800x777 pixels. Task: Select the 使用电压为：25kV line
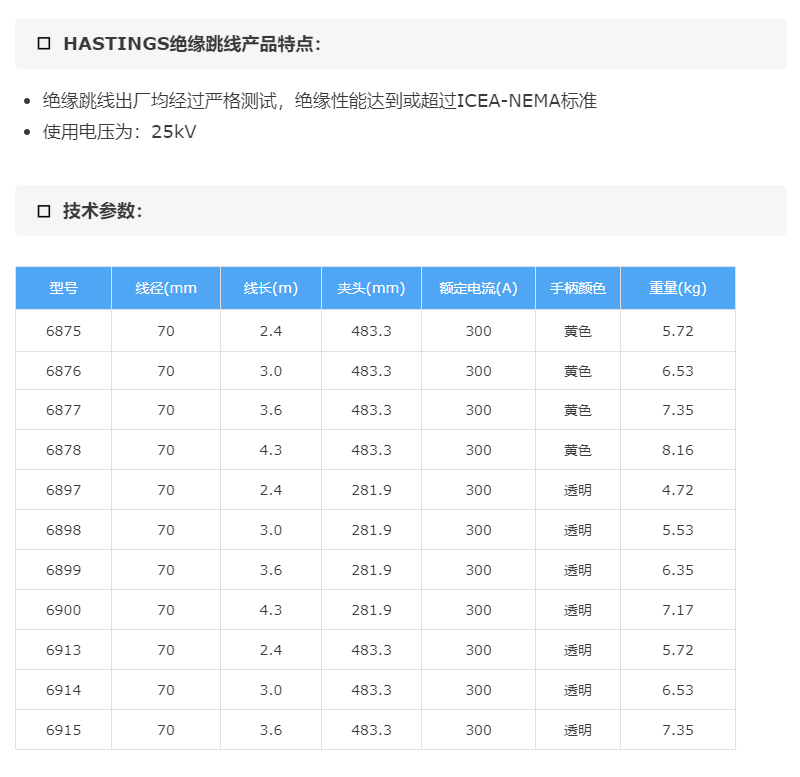119,132
